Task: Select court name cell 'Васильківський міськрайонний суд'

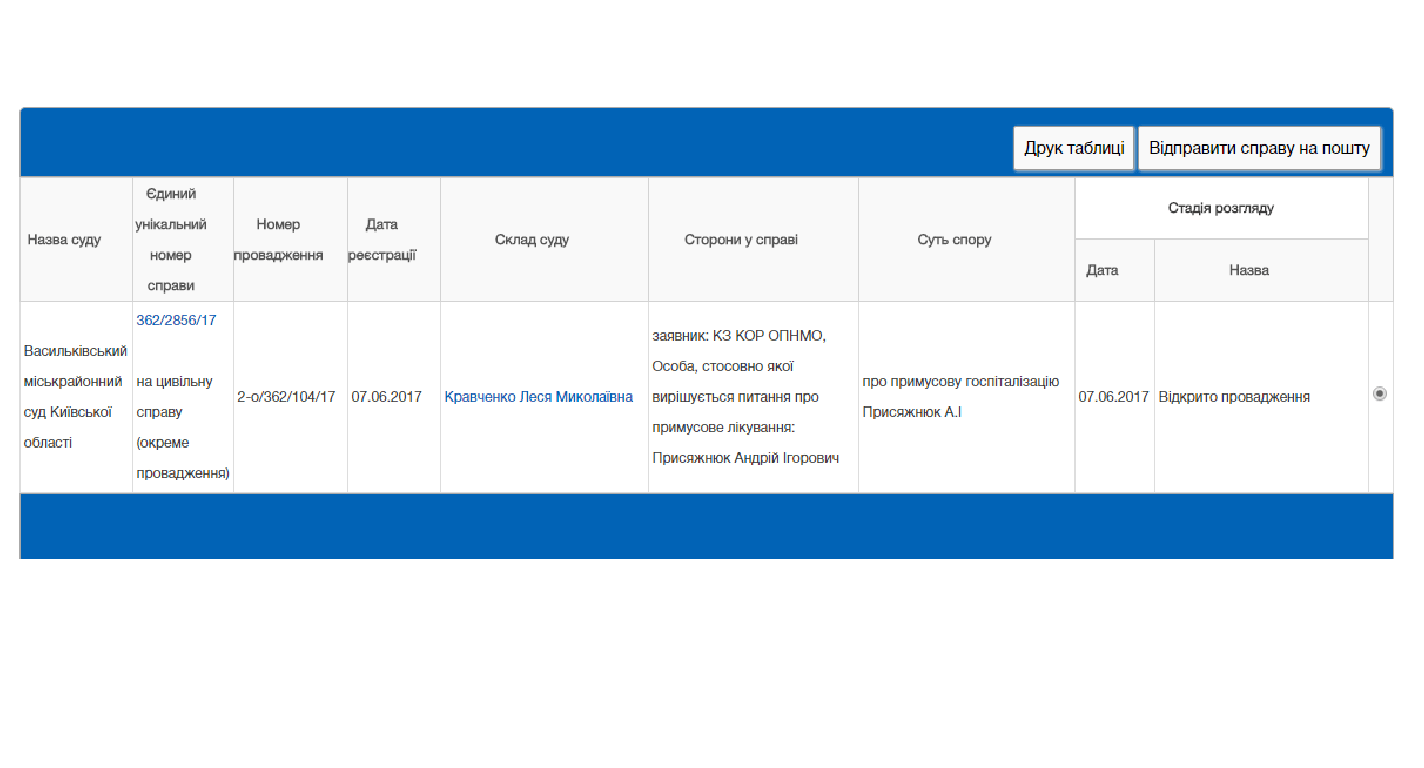Action: [76, 397]
